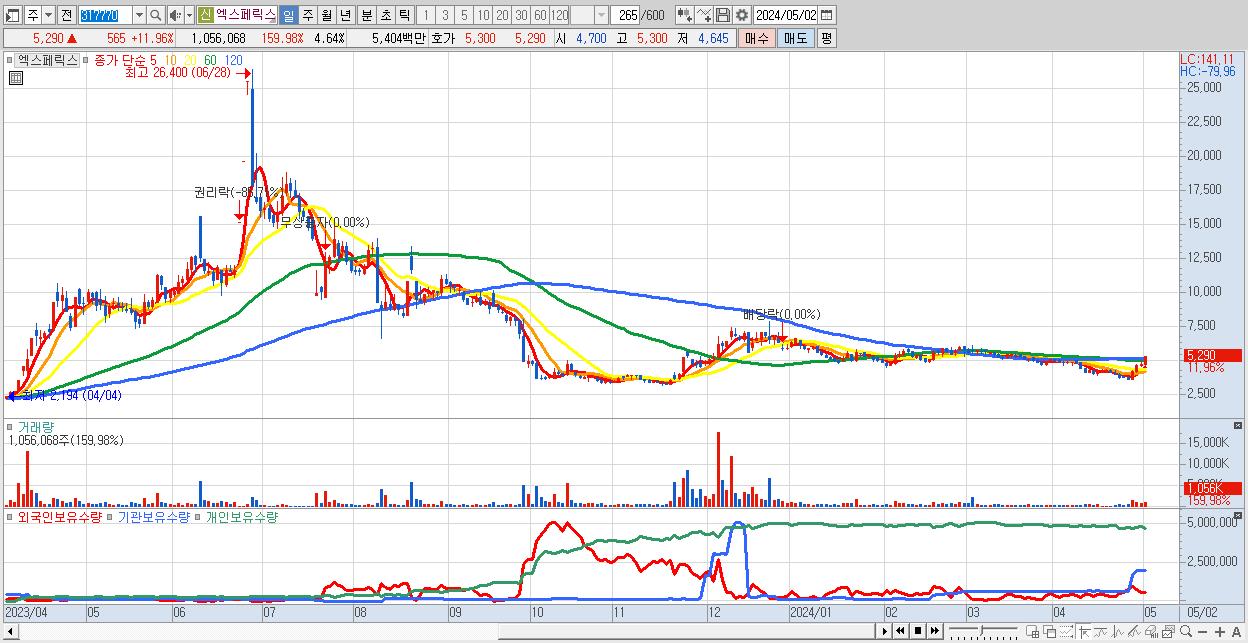Click the stop replay button
This screenshot has height=643, width=1248.
point(917,631)
